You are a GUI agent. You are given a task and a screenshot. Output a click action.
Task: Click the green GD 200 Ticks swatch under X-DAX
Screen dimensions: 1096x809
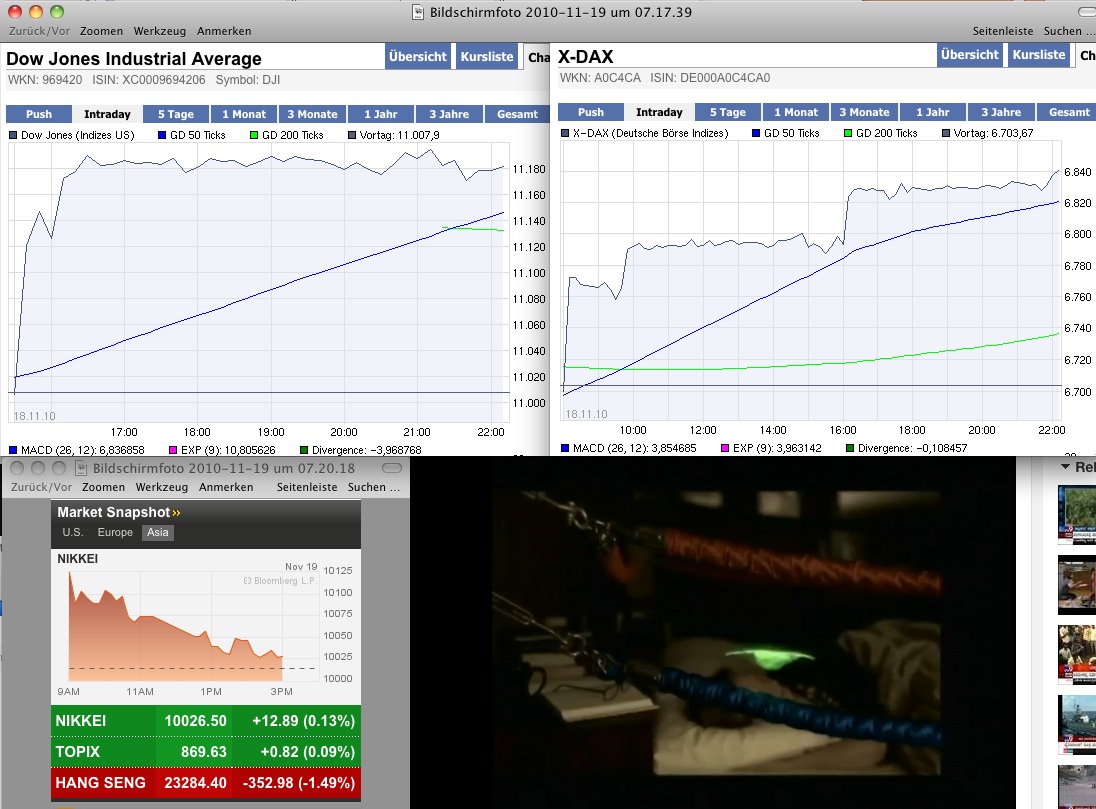pyautogui.click(x=848, y=133)
